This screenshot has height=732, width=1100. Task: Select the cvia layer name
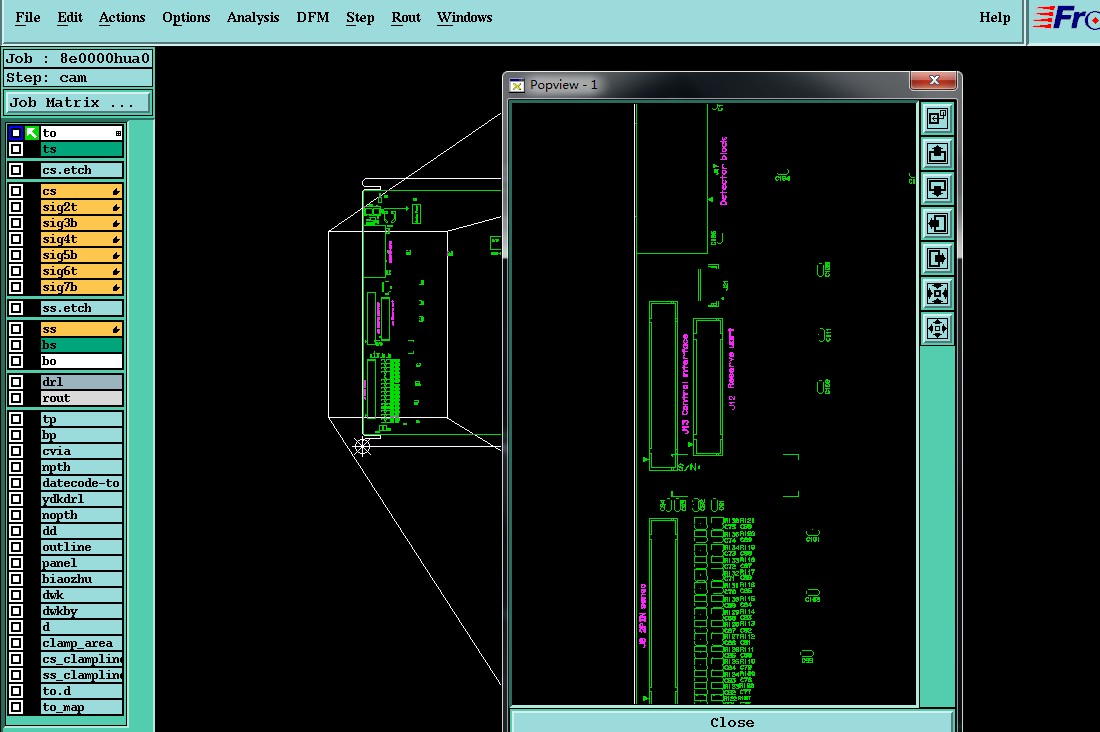click(81, 451)
